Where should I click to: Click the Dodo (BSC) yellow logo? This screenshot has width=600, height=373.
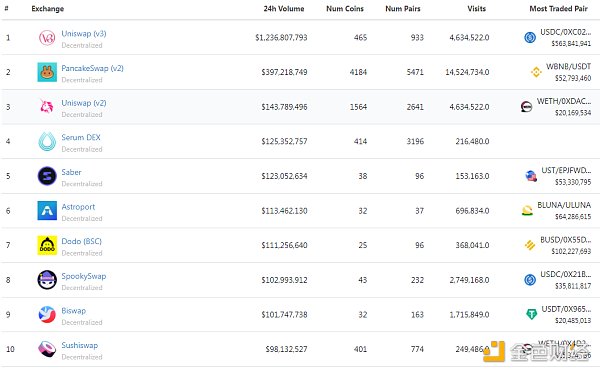click(47, 245)
